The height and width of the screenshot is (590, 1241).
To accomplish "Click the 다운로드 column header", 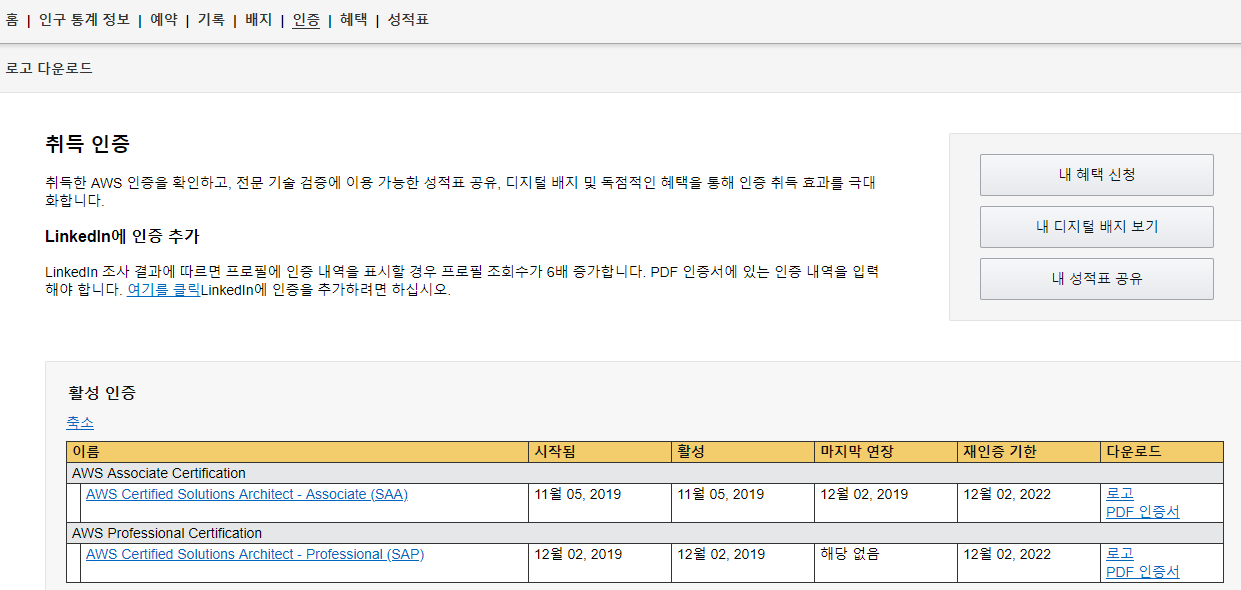I will point(1162,452).
